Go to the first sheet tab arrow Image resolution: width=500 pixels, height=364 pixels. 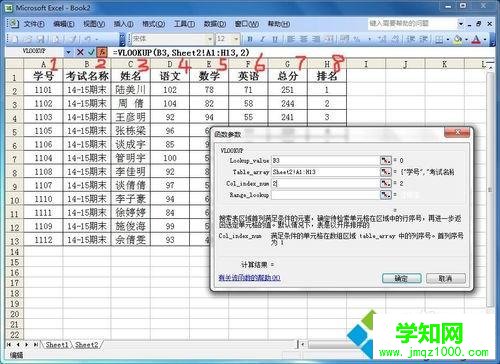(x=9, y=344)
